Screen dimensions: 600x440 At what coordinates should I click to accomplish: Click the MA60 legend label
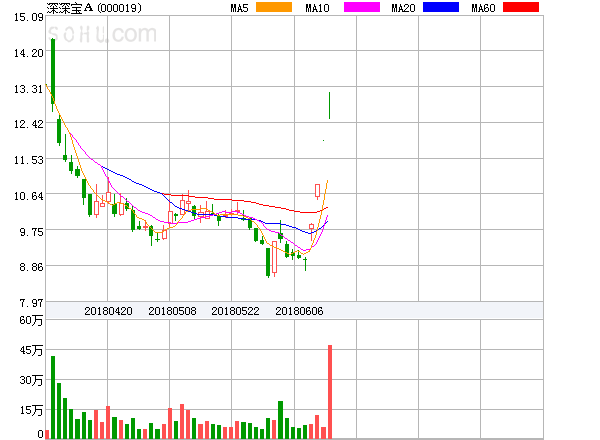[x=483, y=8]
